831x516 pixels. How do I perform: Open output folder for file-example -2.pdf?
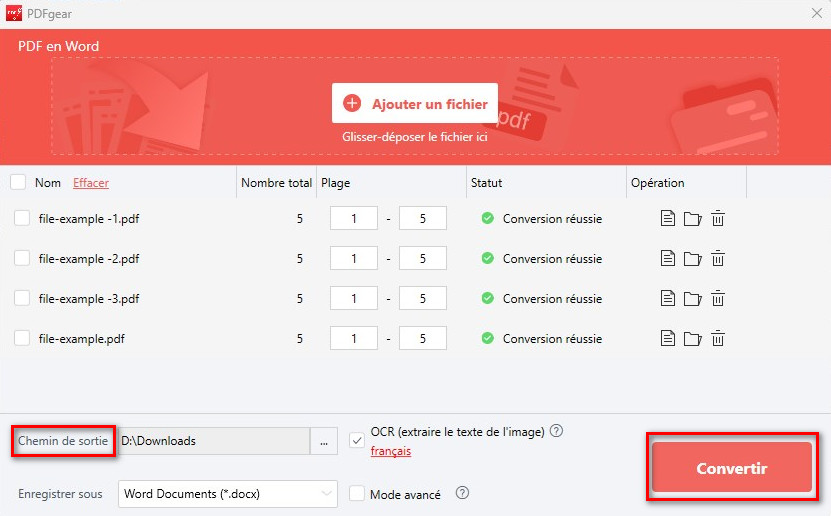tap(692, 259)
